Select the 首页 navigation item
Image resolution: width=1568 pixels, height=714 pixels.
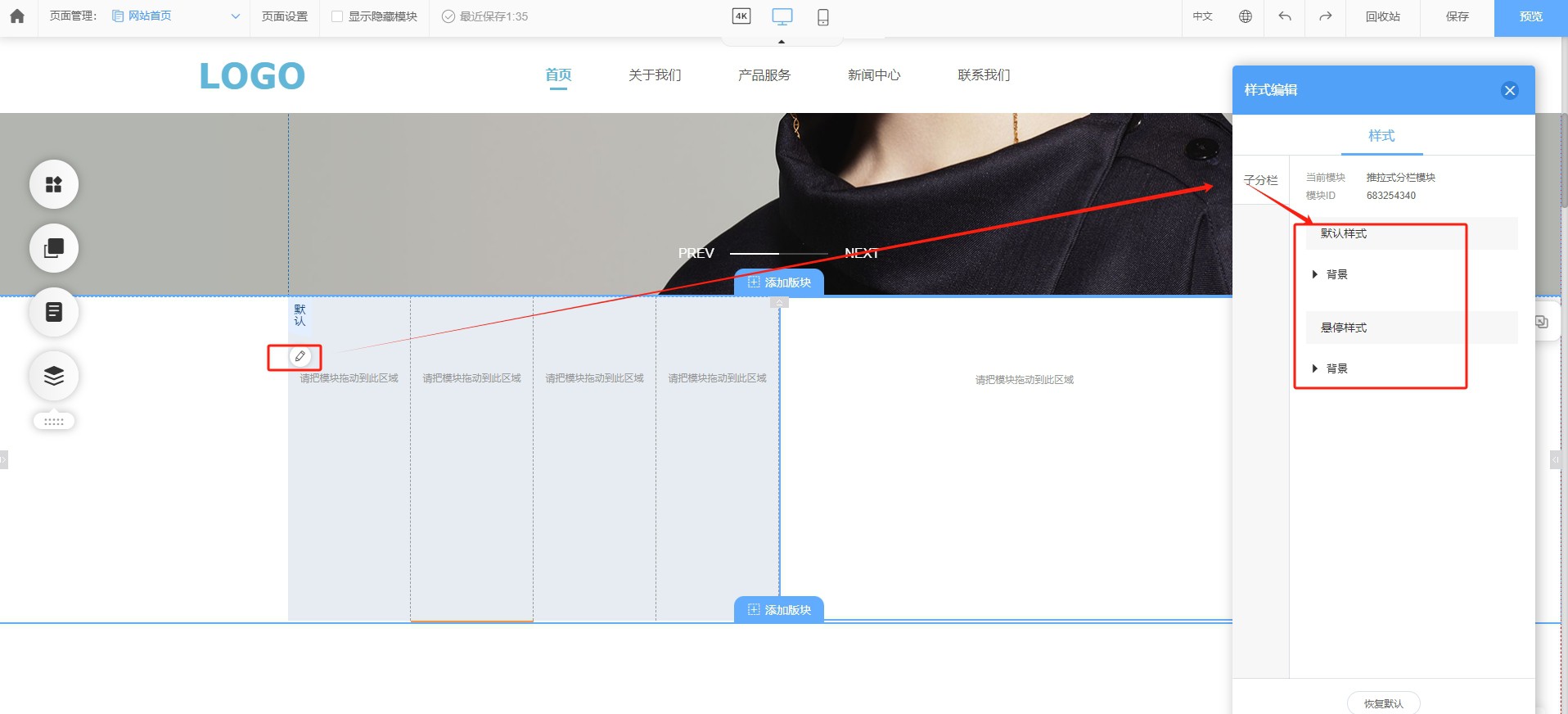point(558,75)
